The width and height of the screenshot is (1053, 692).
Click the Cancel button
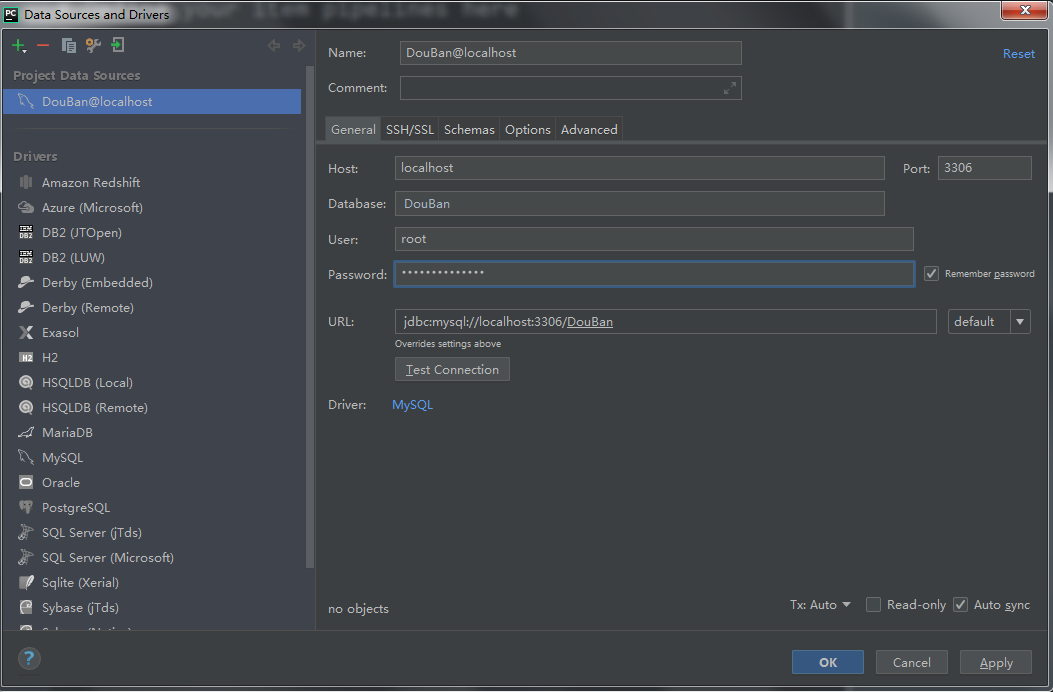911,662
